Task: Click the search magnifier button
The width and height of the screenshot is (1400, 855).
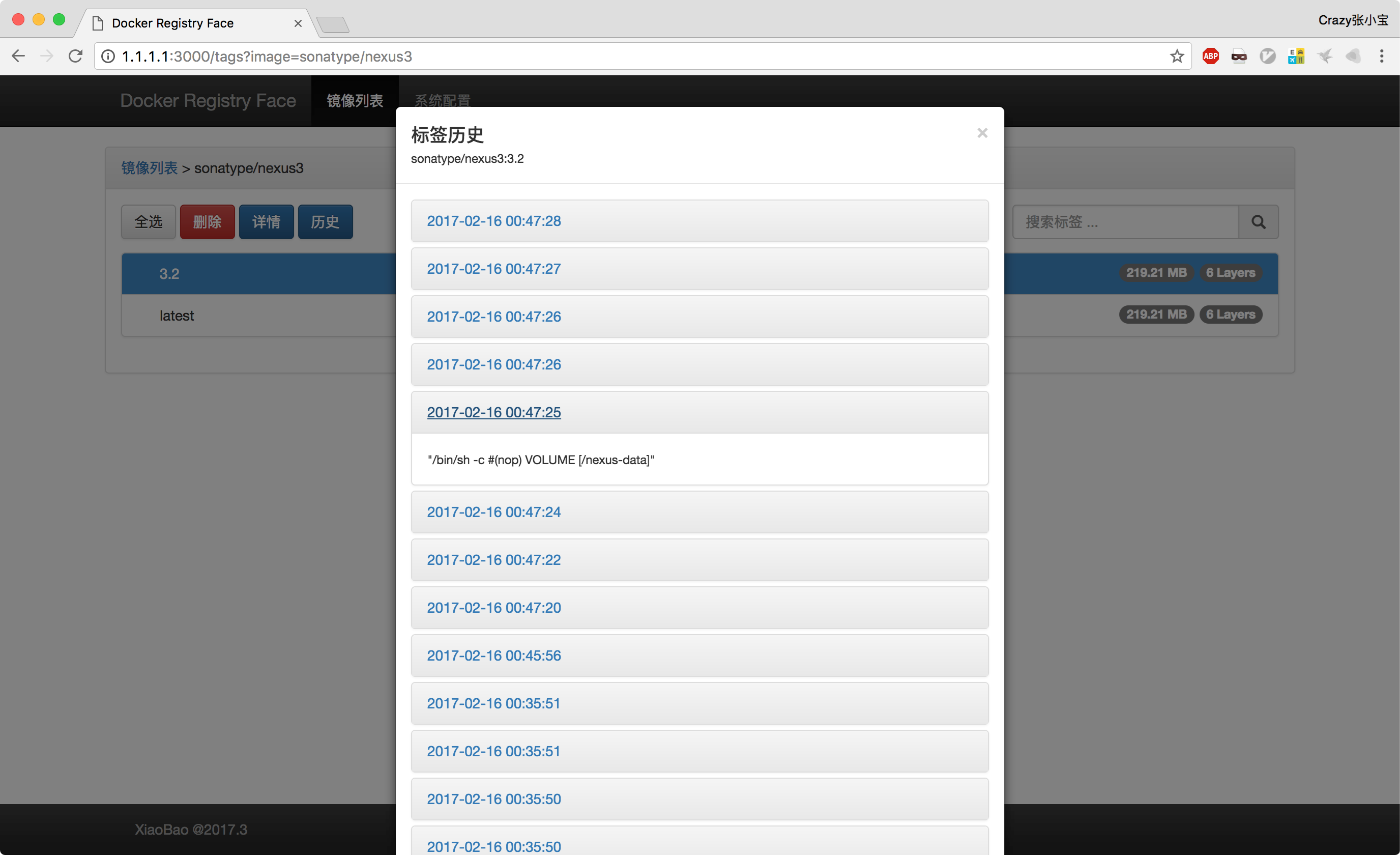Action: [x=1258, y=222]
